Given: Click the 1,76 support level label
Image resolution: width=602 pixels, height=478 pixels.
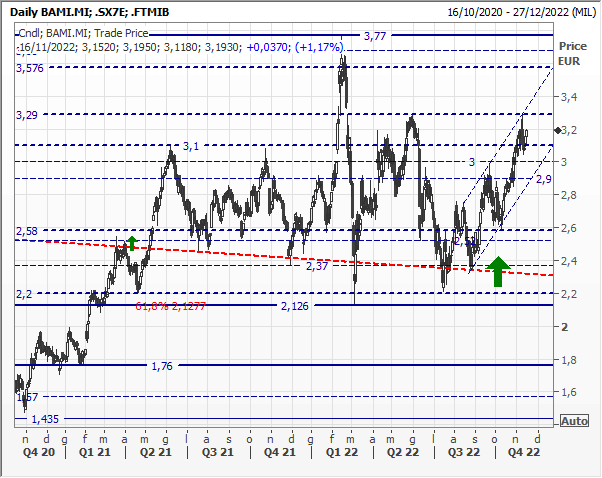Looking at the screenshot, I should [x=162, y=366].
